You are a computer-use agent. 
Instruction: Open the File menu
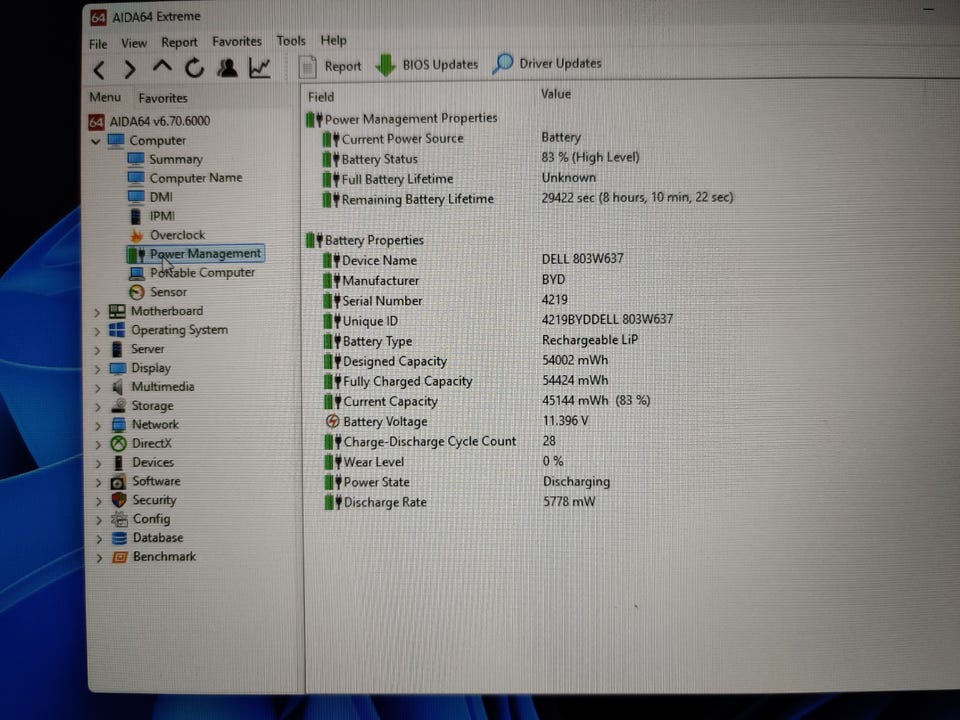98,43
